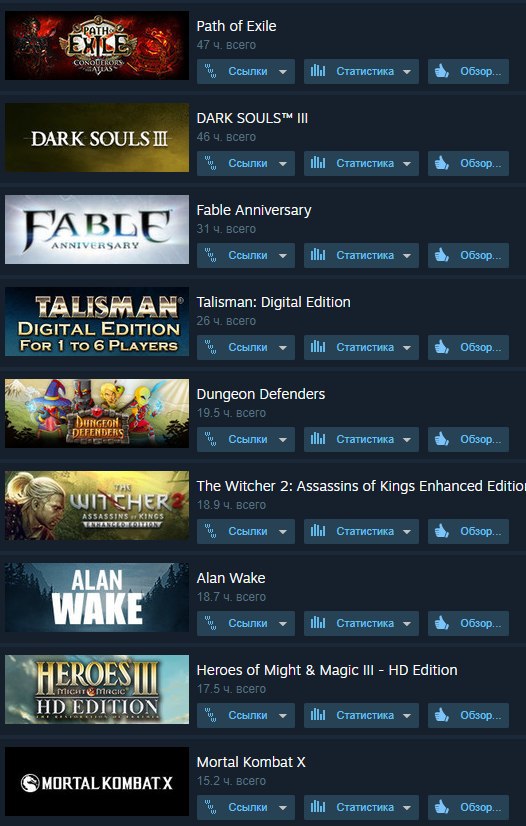Expand the Ссылки dropdown arrow for Path of Exile
Screen dimensions: 526x826
[x=283, y=72]
